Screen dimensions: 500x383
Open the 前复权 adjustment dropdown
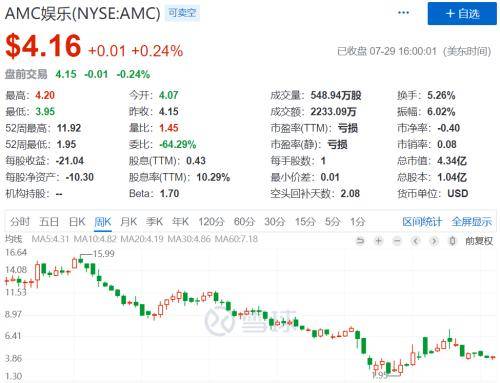coord(479,241)
